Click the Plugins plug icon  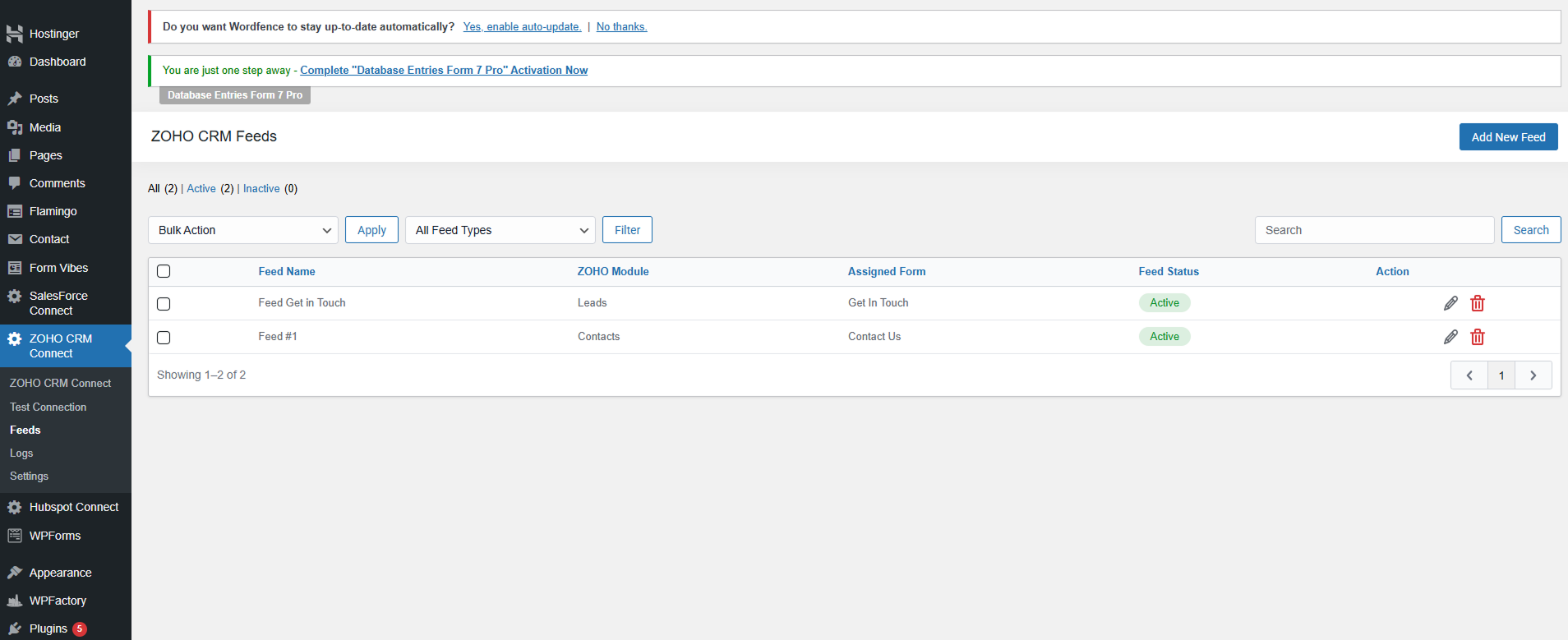coord(15,628)
